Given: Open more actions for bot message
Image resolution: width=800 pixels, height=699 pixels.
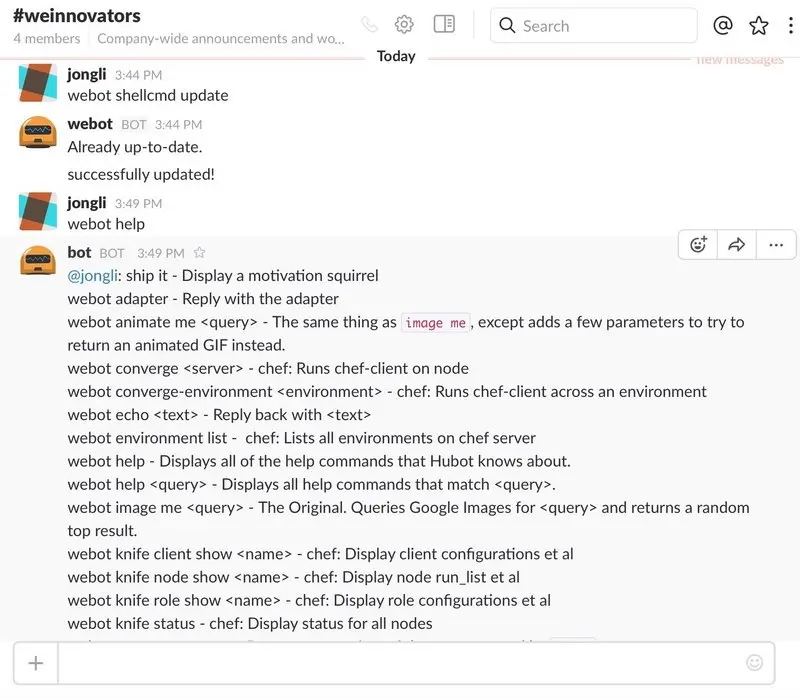Looking at the screenshot, I should (x=776, y=245).
